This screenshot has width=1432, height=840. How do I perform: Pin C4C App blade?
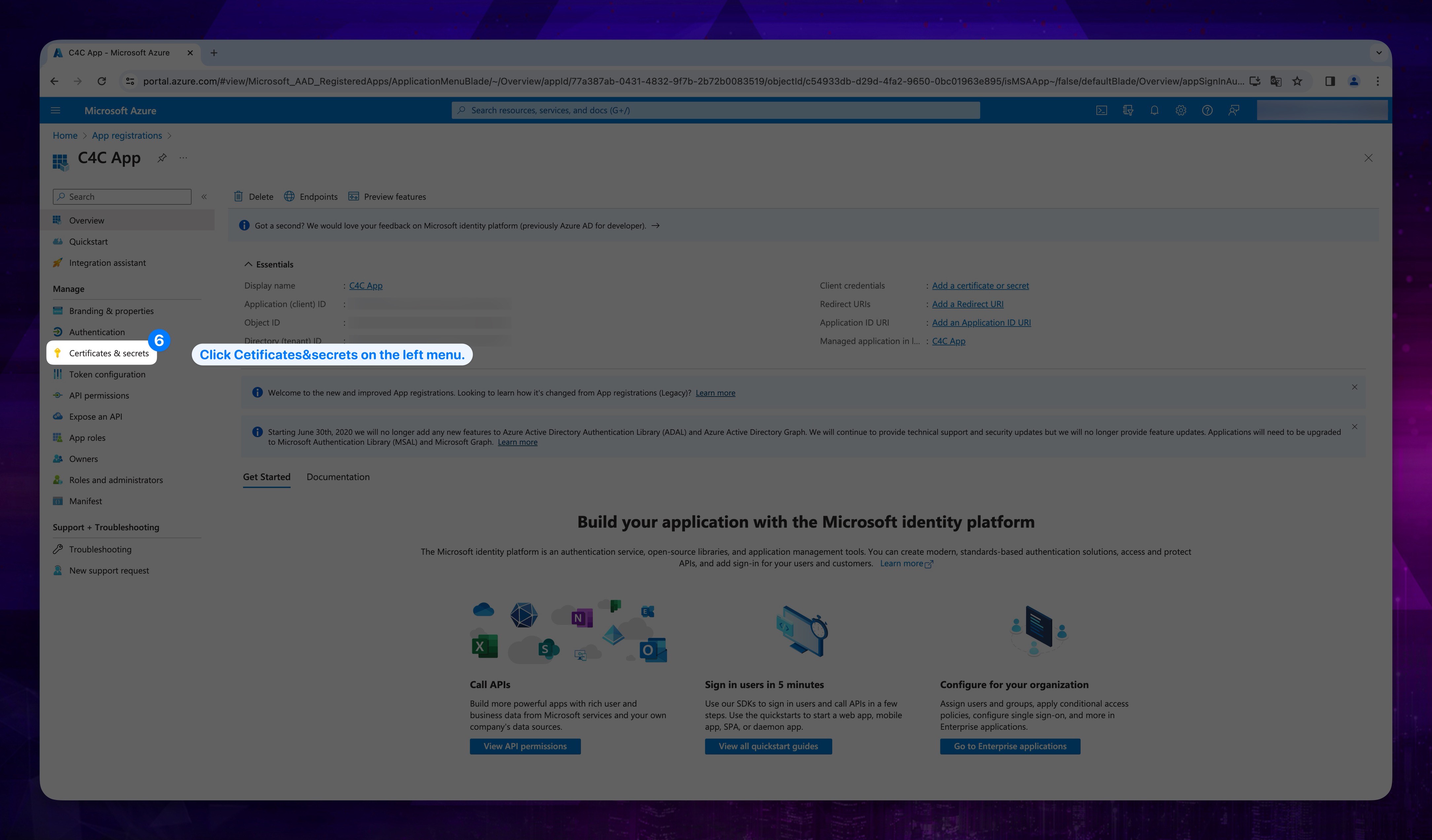pyautogui.click(x=162, y=158)
